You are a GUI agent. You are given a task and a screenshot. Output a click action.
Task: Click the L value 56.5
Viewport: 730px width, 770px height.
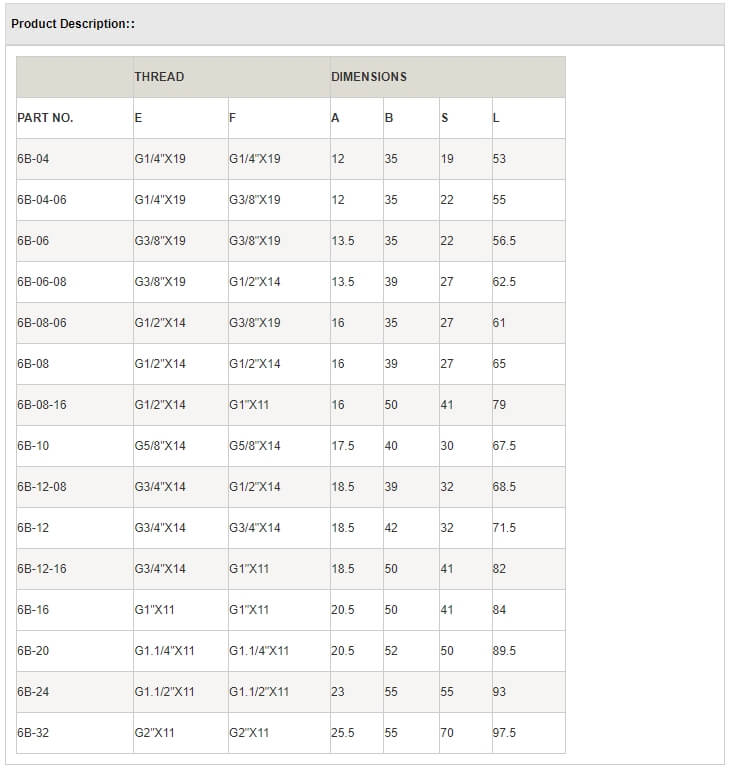[x=504, y=241]
